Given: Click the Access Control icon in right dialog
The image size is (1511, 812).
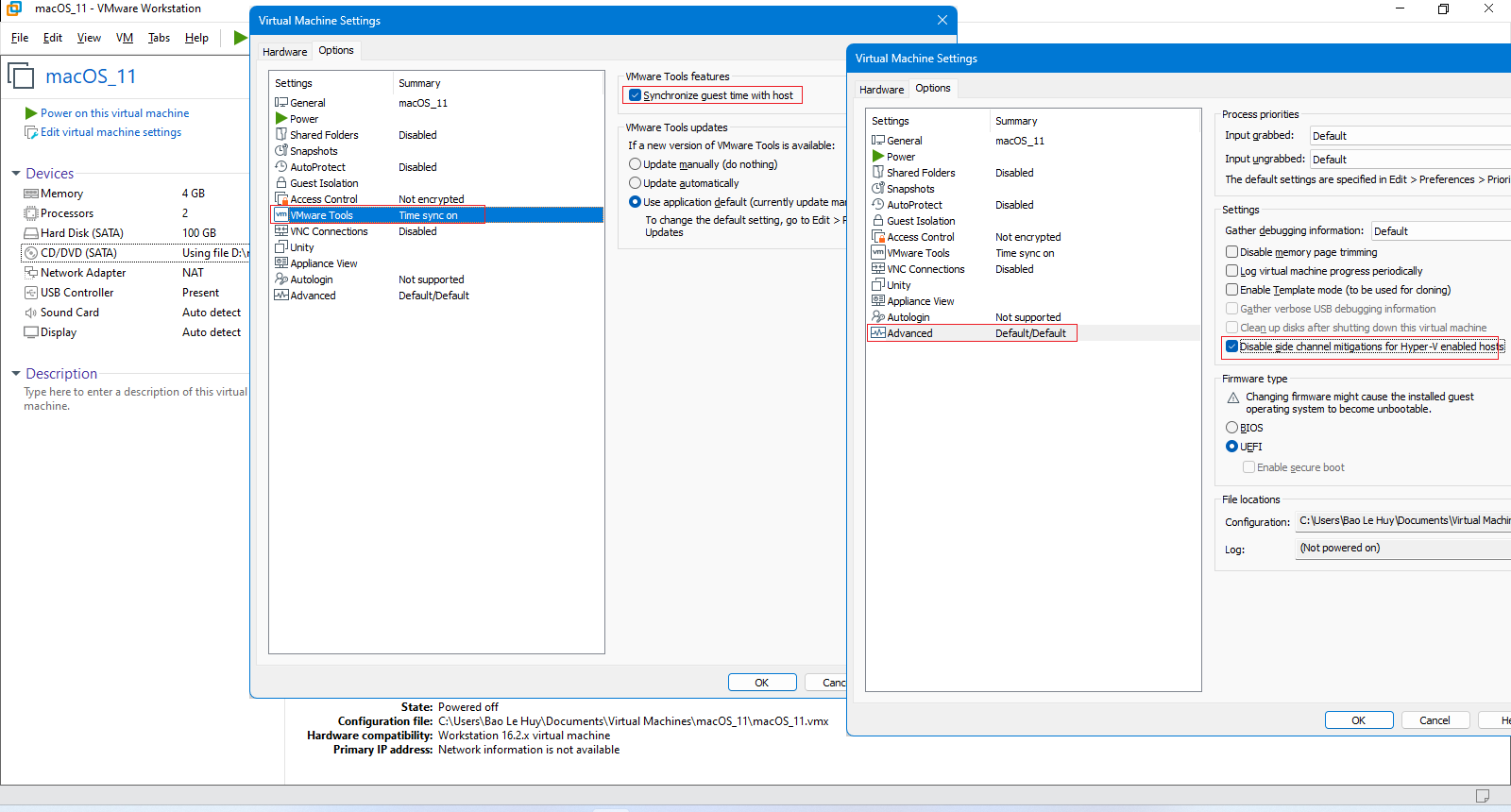Looking at the screenshot, I should (878, 236).
